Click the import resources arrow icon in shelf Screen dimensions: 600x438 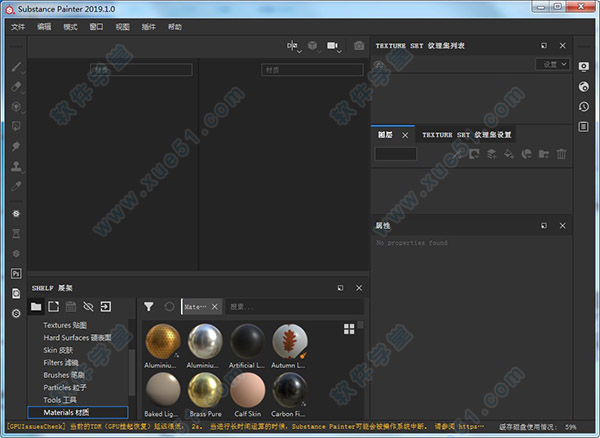click(106, 307)
